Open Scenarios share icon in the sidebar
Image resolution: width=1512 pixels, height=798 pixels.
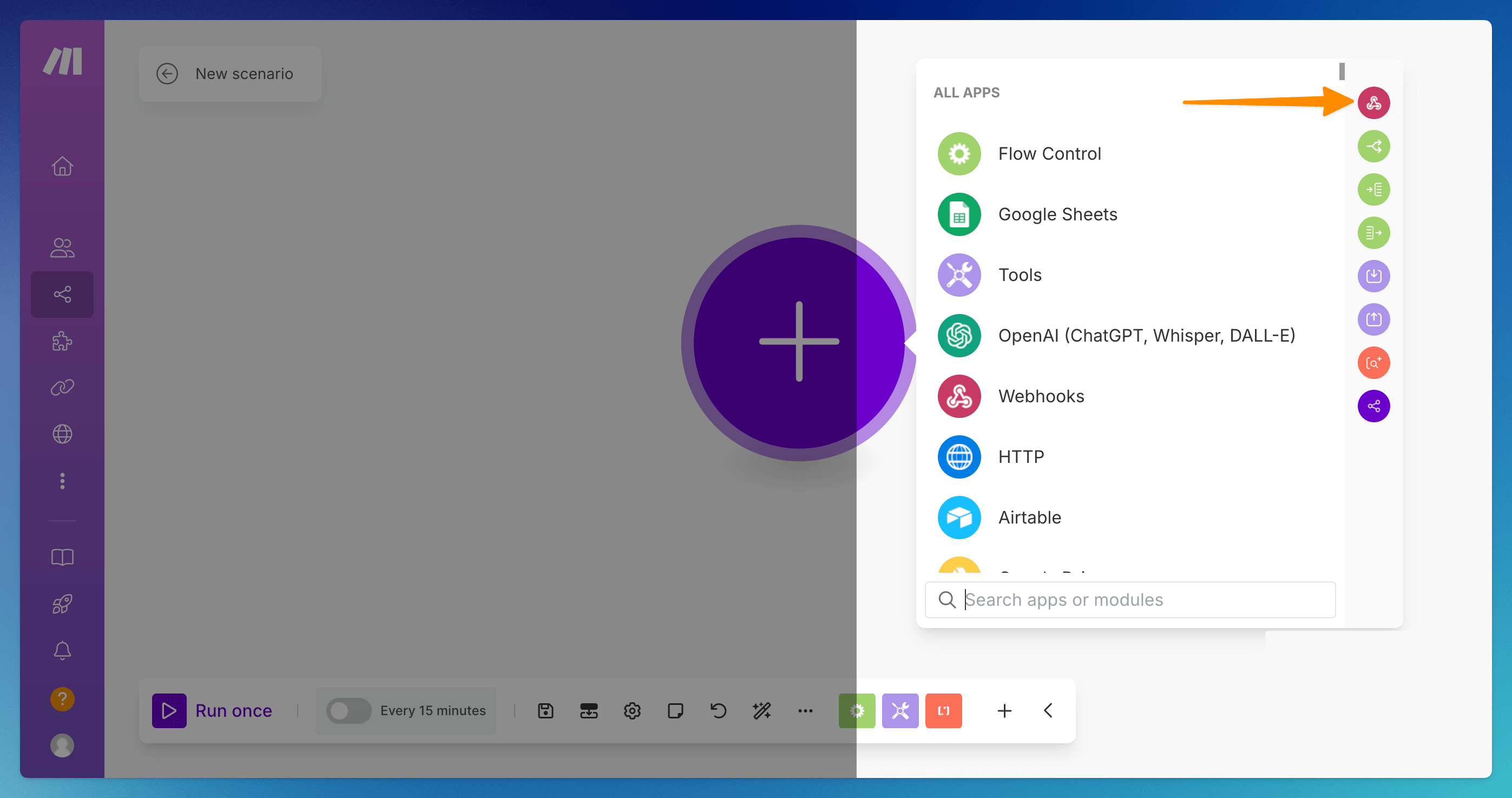point(62,294)
